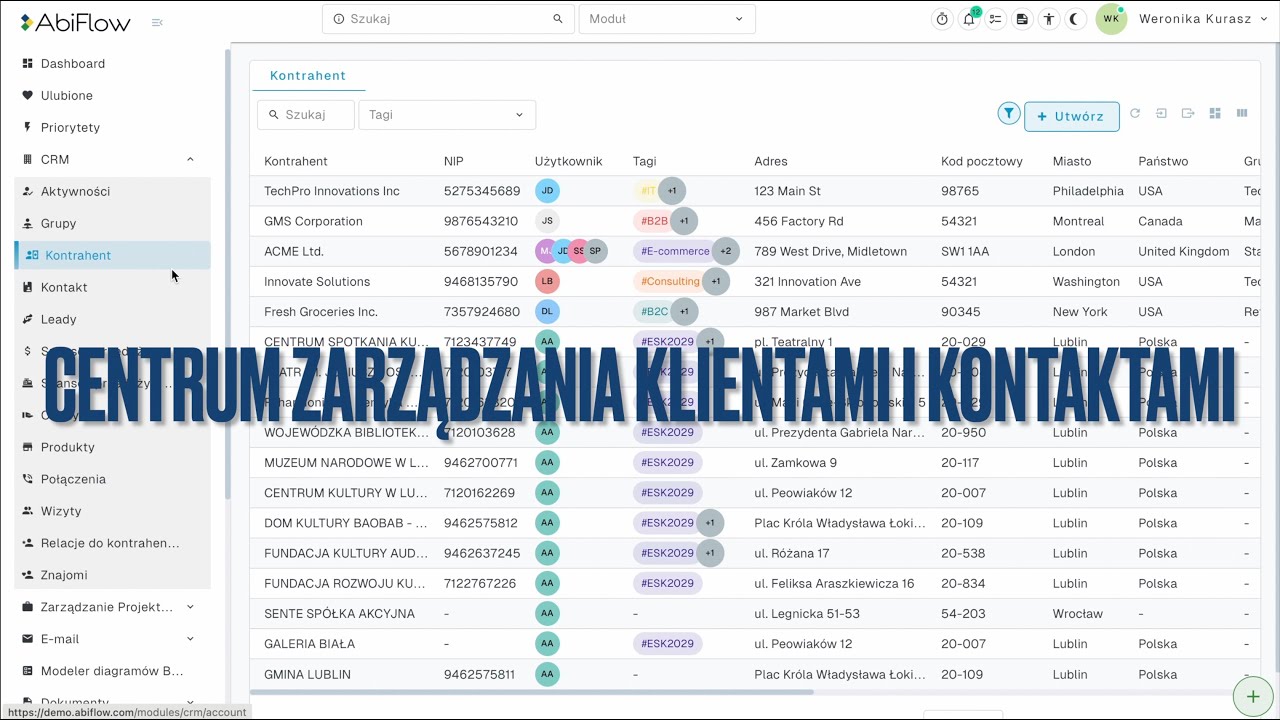The width and height of the screenshot is (1280, 720).
Task: Show extra tags +2 on ACME Ltd.
Action: (x=725, y=252)
